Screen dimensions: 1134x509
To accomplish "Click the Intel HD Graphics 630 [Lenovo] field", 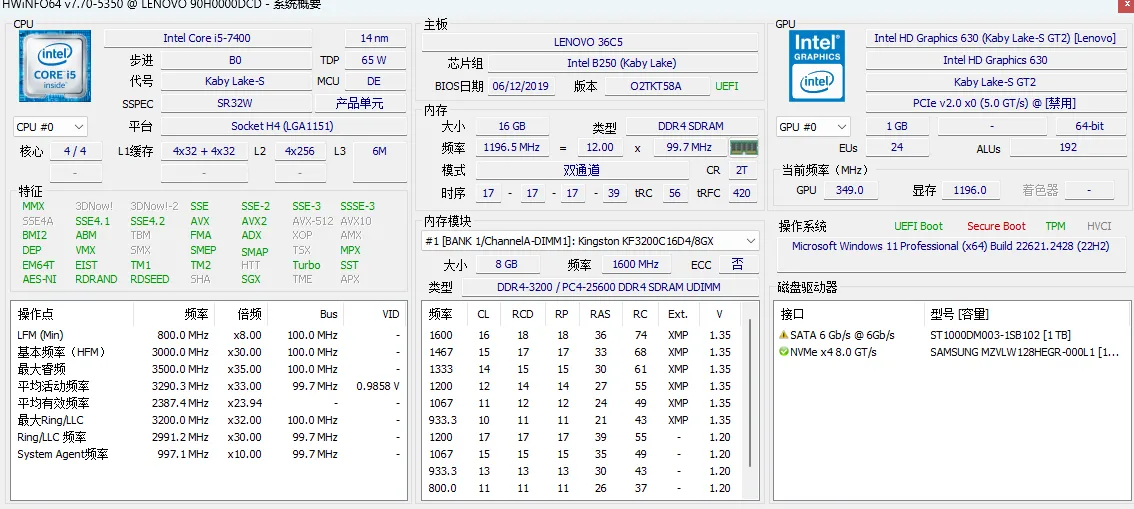I will [994, 38].
